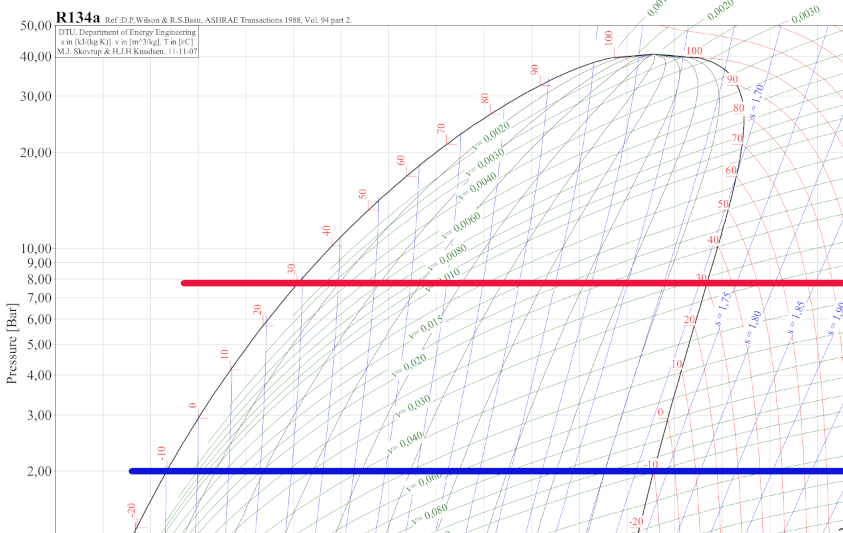Click the 3,00 pressure axis label

point(39,415)
